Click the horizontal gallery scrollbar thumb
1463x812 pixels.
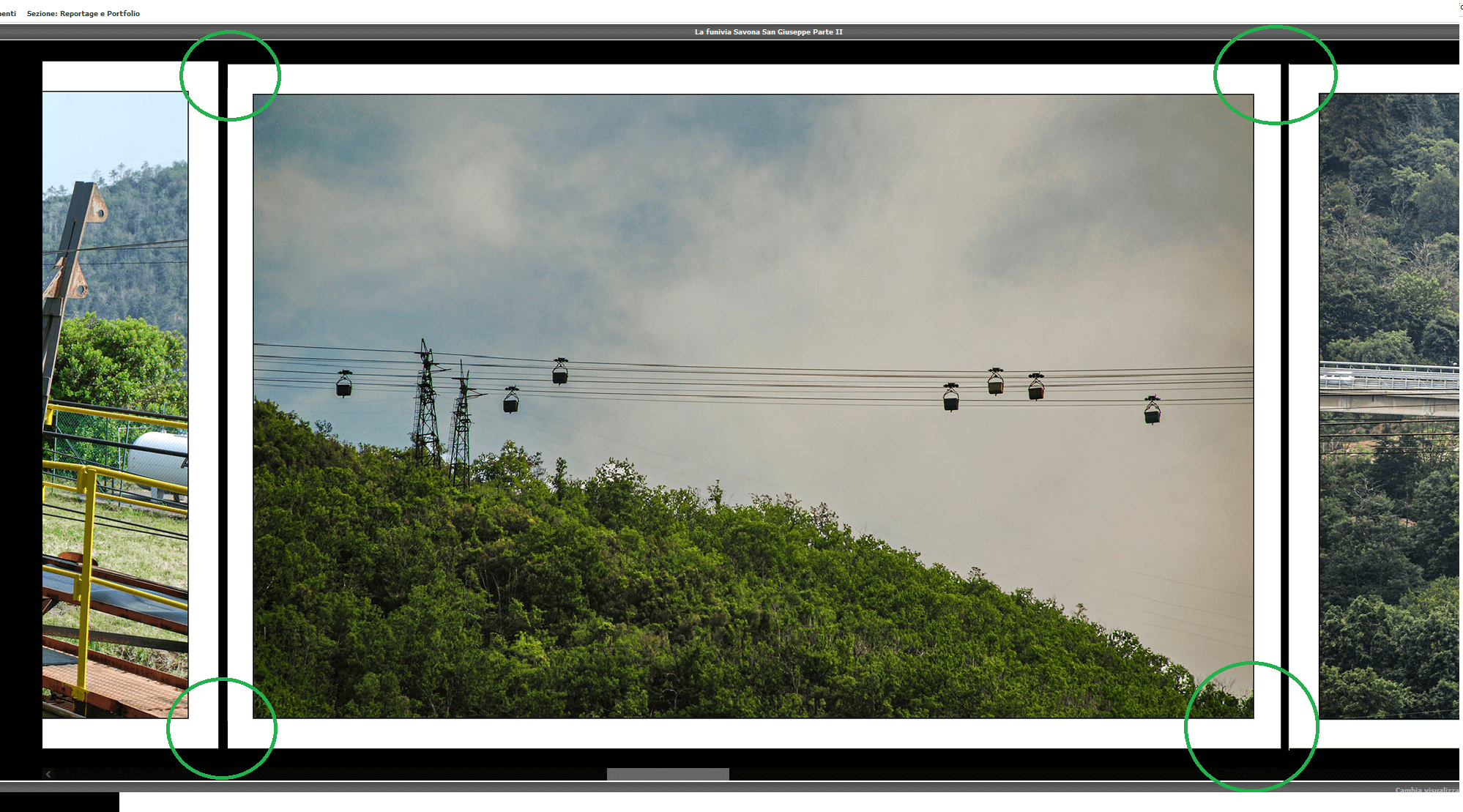click(x=668, y=774)
